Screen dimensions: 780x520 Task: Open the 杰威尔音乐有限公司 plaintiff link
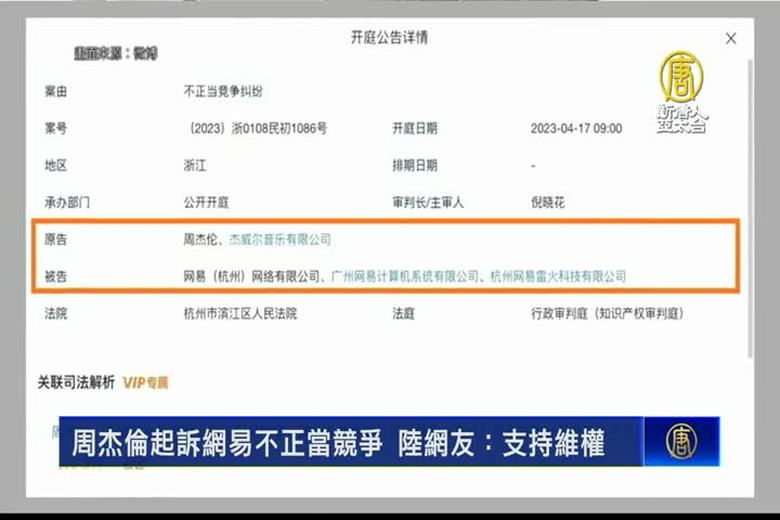[x=280, y=240]
